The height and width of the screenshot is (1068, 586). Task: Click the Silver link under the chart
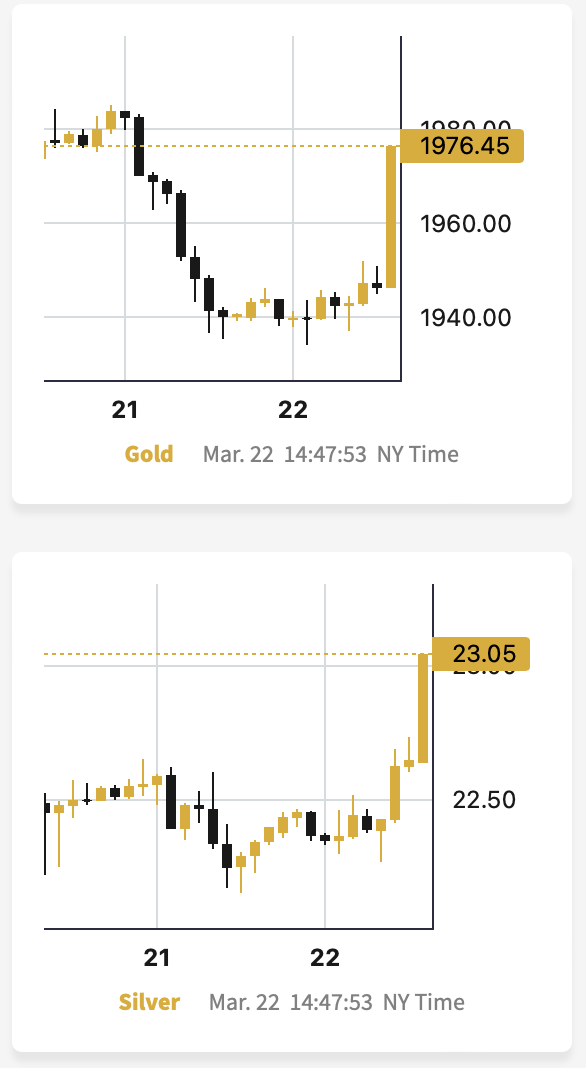point(149,1003)
